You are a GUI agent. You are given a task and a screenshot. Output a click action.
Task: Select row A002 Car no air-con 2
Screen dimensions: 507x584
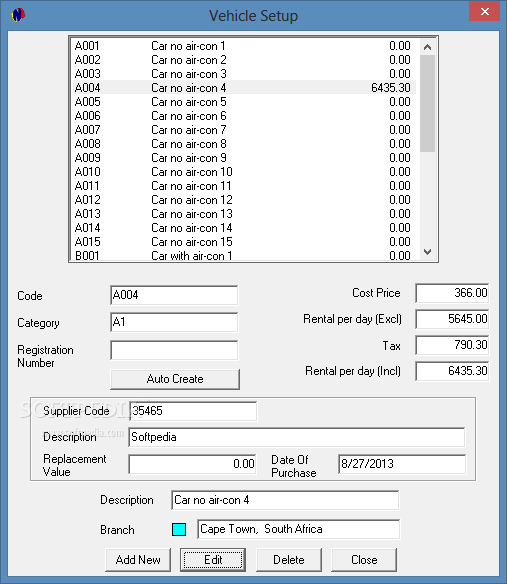click(x=244, y=60)
